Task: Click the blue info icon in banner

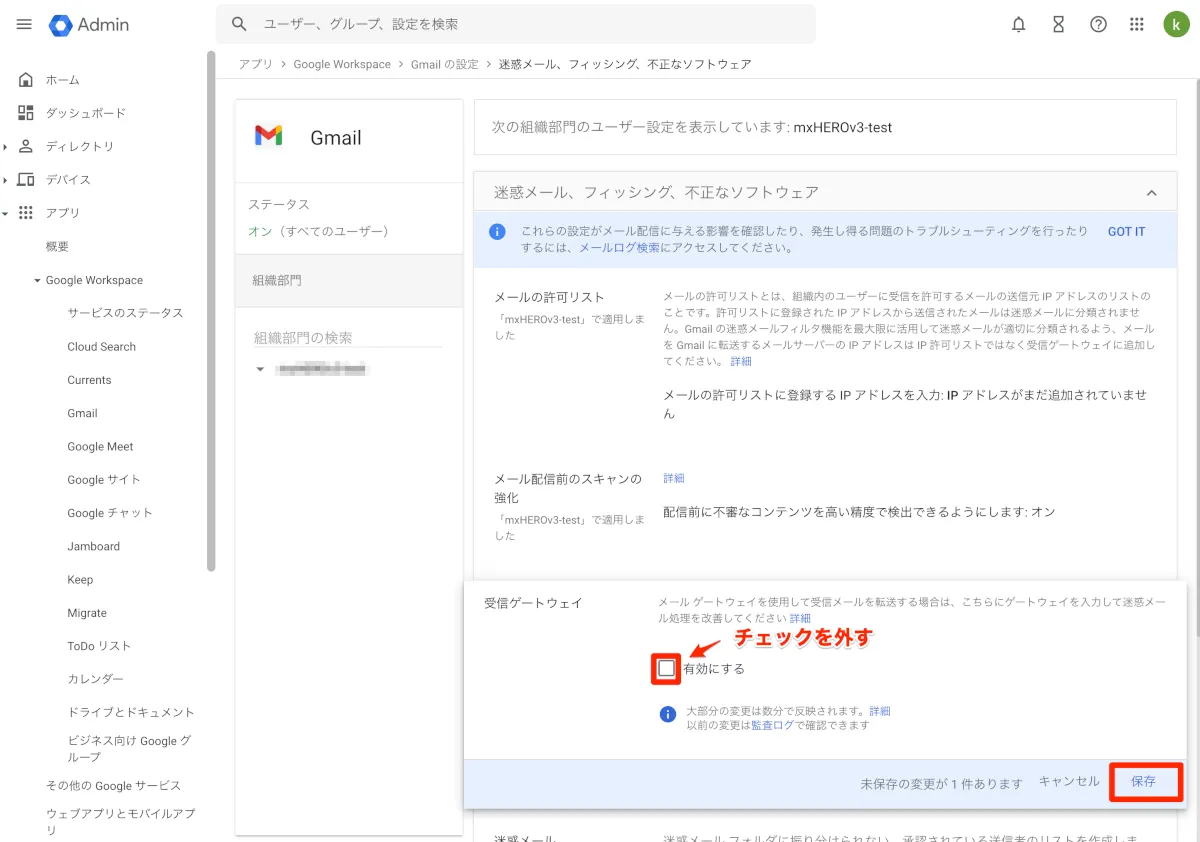Action: click(497, 232)
